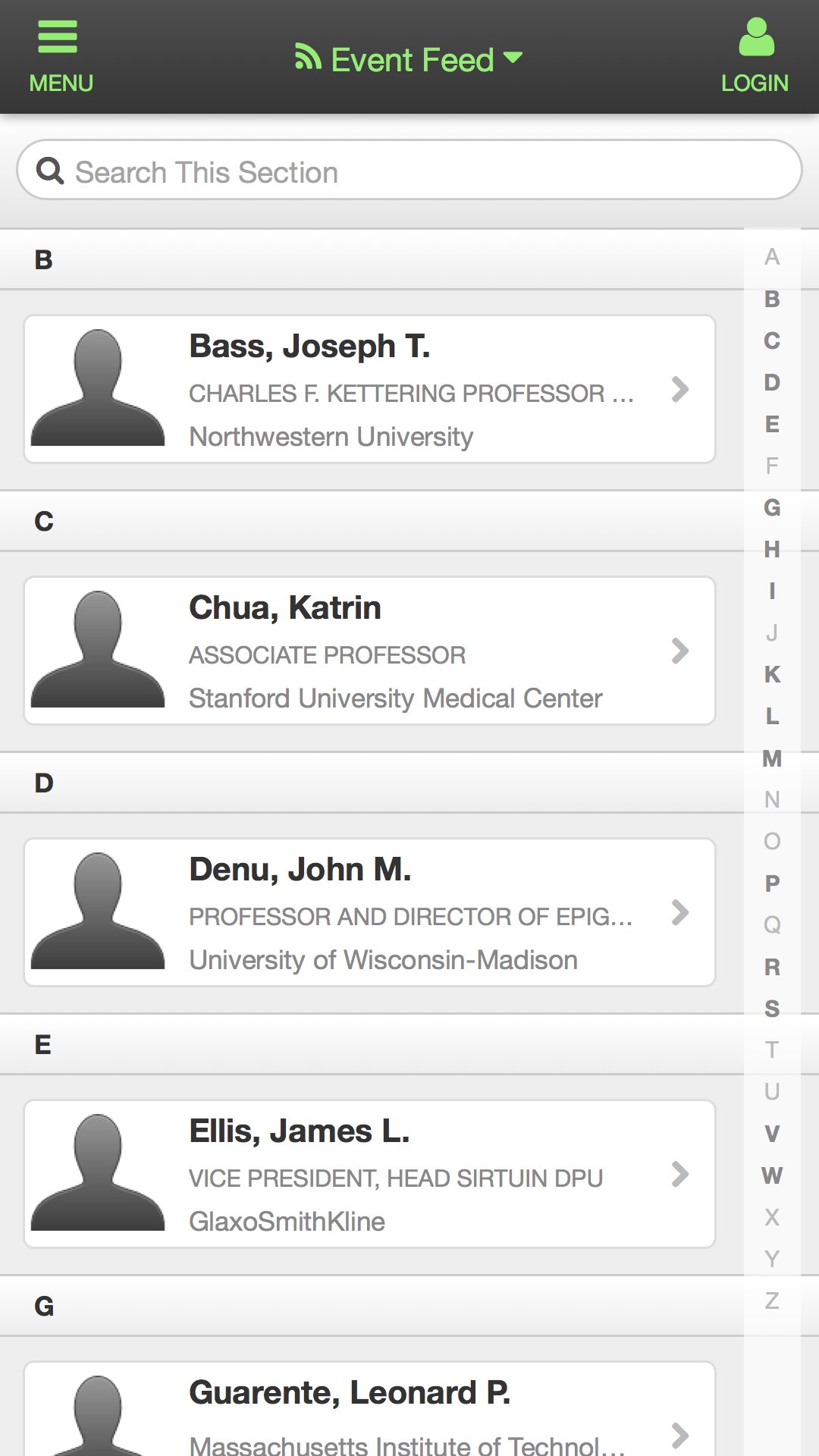This screenshot has height=1456, width=819.
Task: Click John M. Denu's avatar icon
Action: pyautogui.click(x=98, y=911)
